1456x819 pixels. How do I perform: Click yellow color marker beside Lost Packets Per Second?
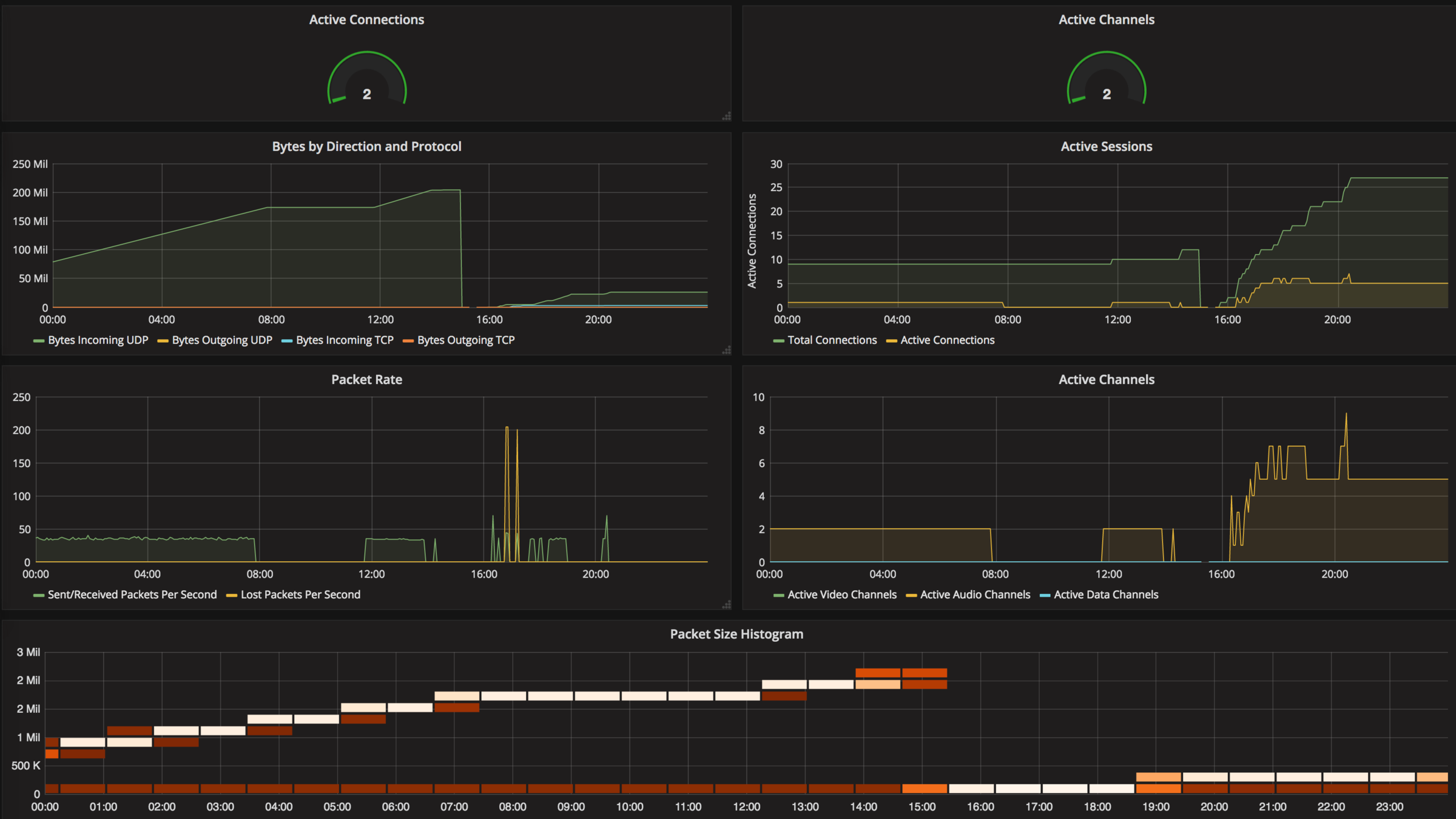point(231,596)
